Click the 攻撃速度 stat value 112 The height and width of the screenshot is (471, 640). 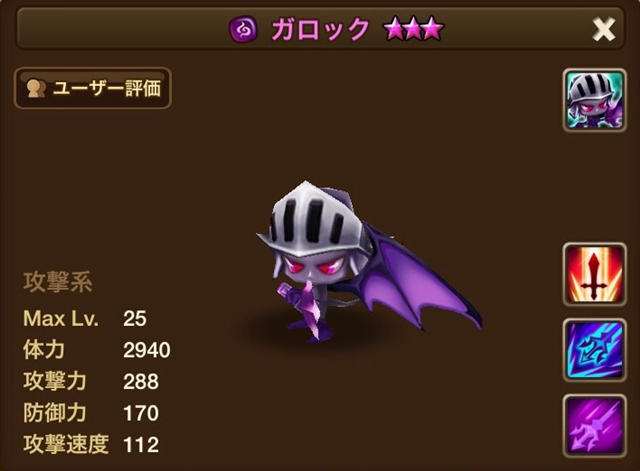pos(141,444)
